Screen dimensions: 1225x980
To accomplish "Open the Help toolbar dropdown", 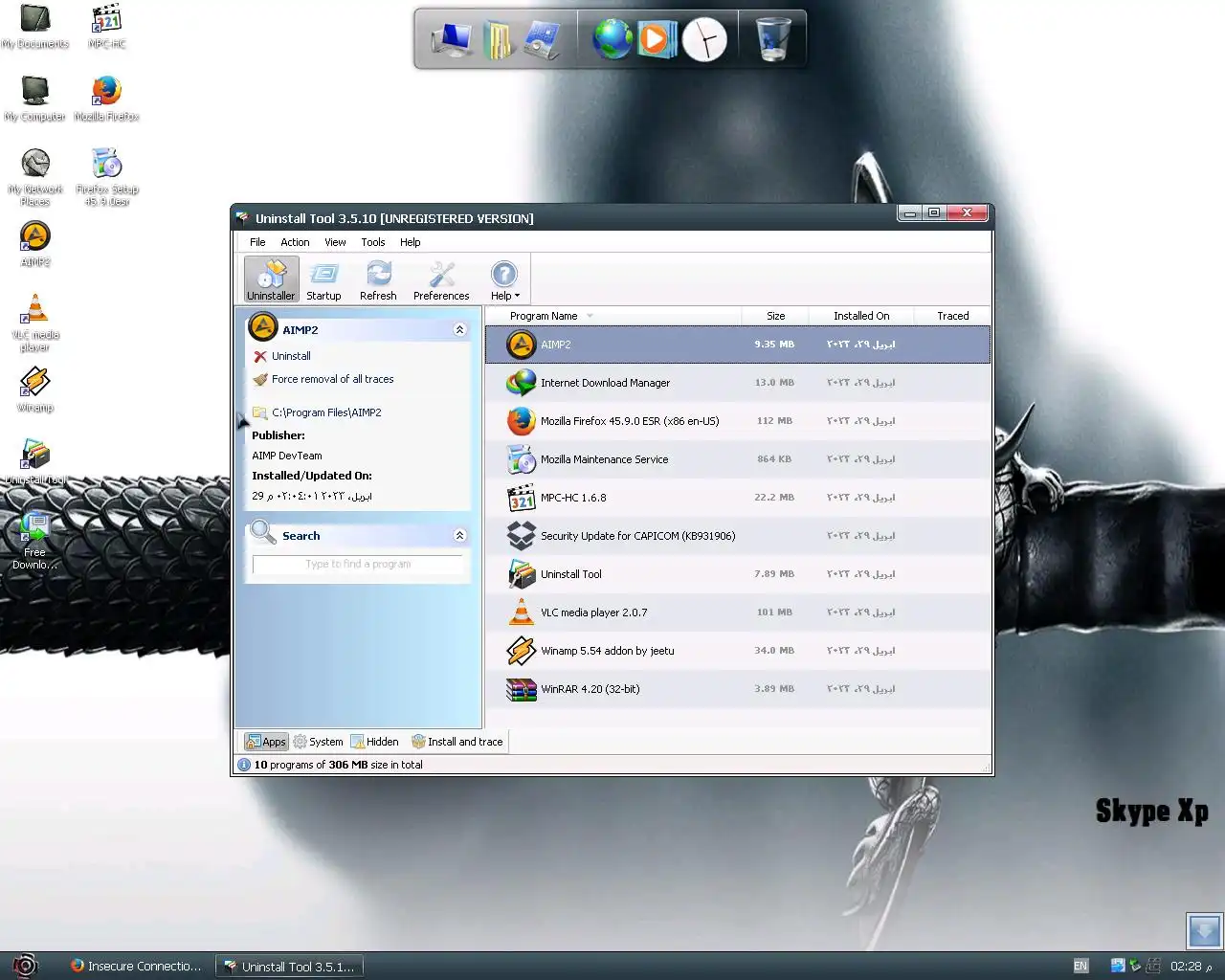I will [x=504, y=279].
